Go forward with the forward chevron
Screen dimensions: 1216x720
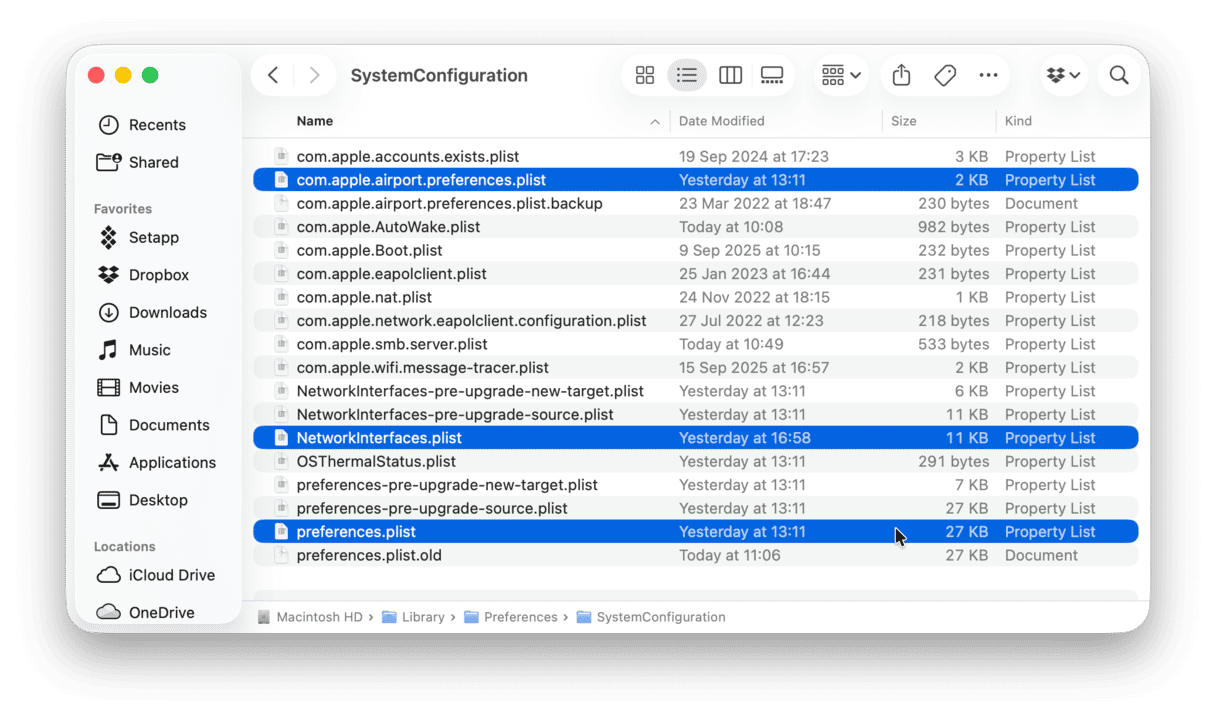314,75
